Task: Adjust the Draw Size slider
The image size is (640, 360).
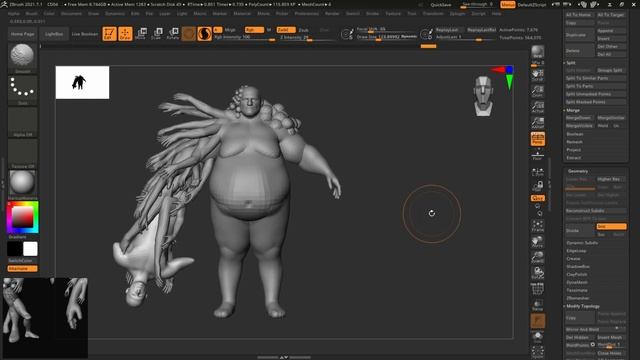Action: (386, 37)
